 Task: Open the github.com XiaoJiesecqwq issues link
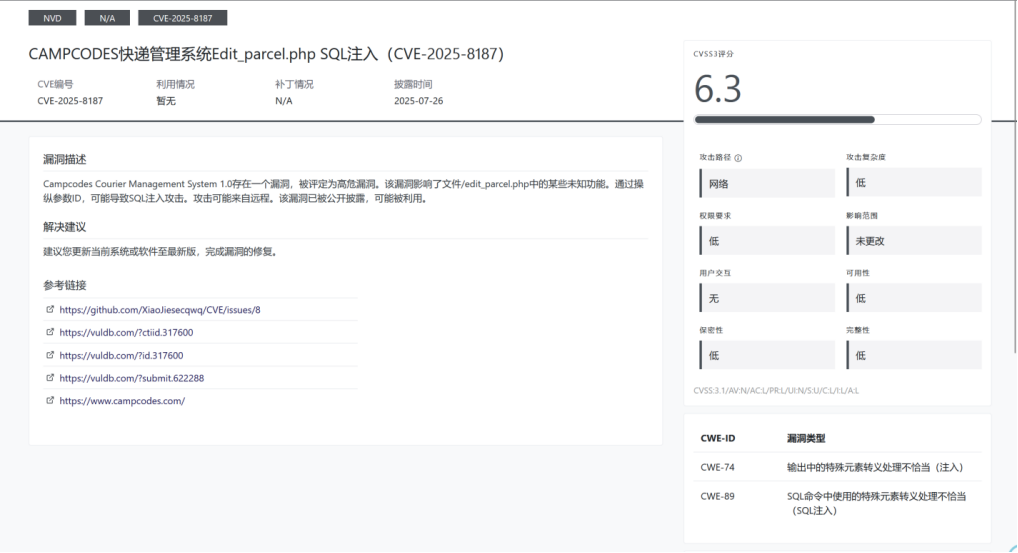click(160, 310)
